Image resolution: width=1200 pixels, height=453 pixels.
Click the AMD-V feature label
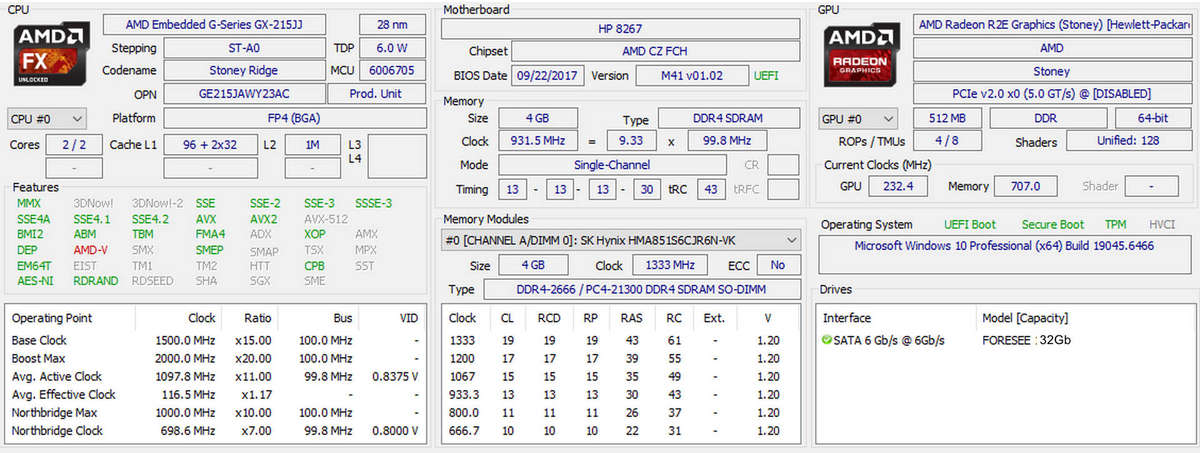click(91, 250)
